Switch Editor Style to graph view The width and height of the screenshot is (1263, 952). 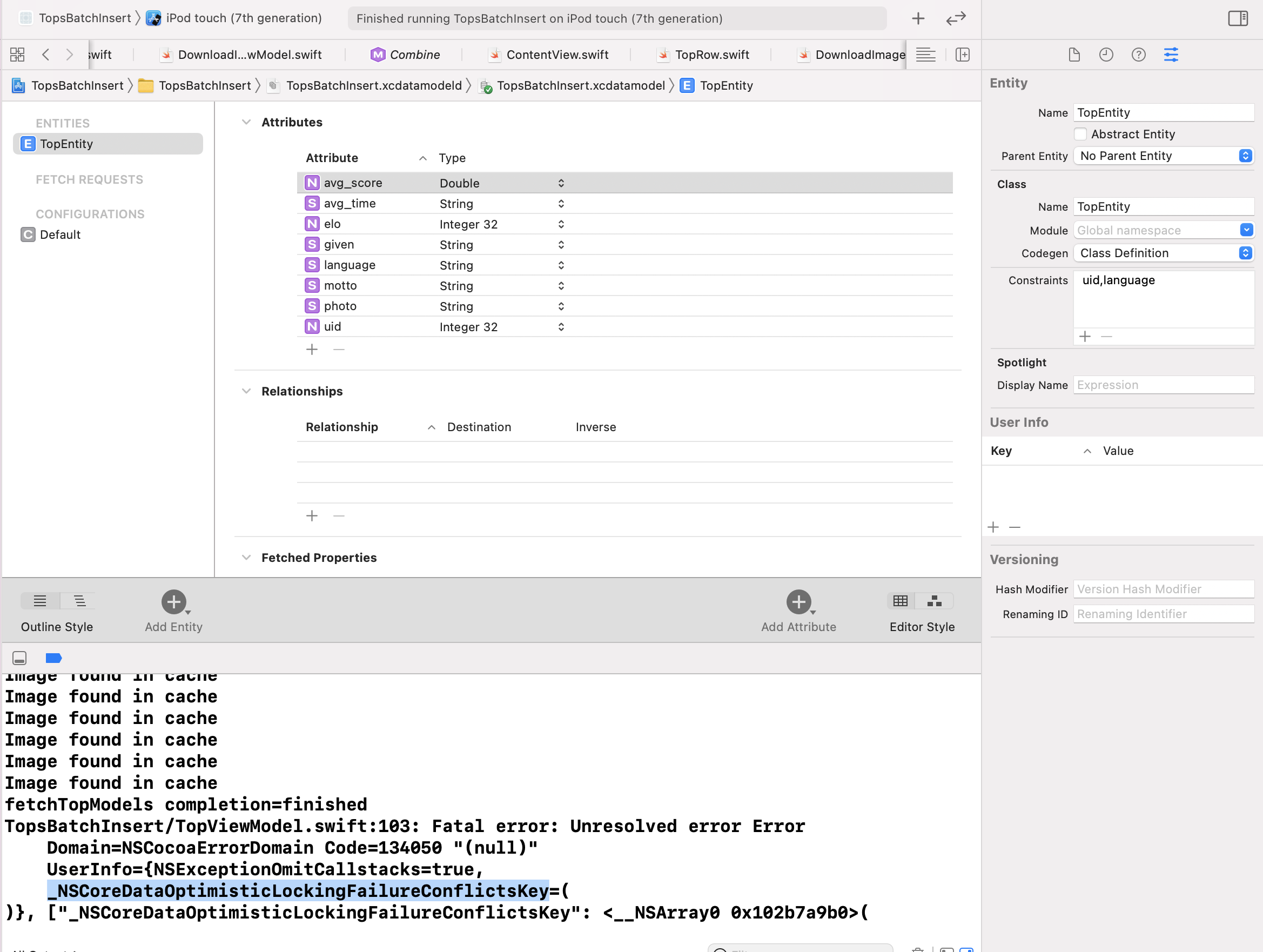coord(934,601)
